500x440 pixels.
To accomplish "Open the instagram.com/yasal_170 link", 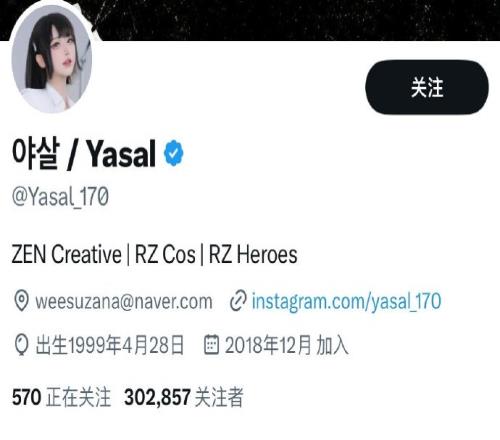I will (x=346, y=302).
